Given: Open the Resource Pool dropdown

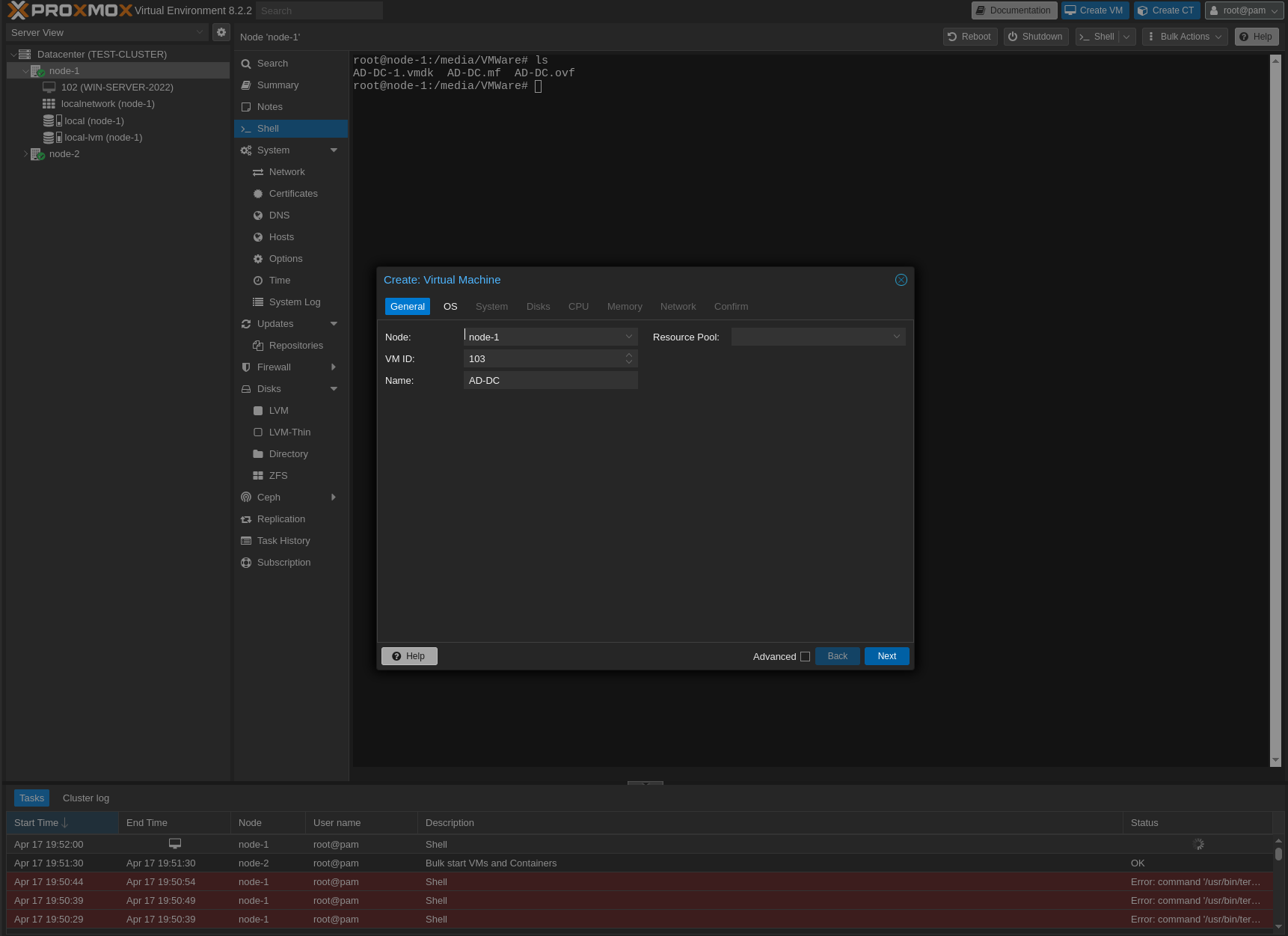Looking at the screenshot, I should [896, 337].
